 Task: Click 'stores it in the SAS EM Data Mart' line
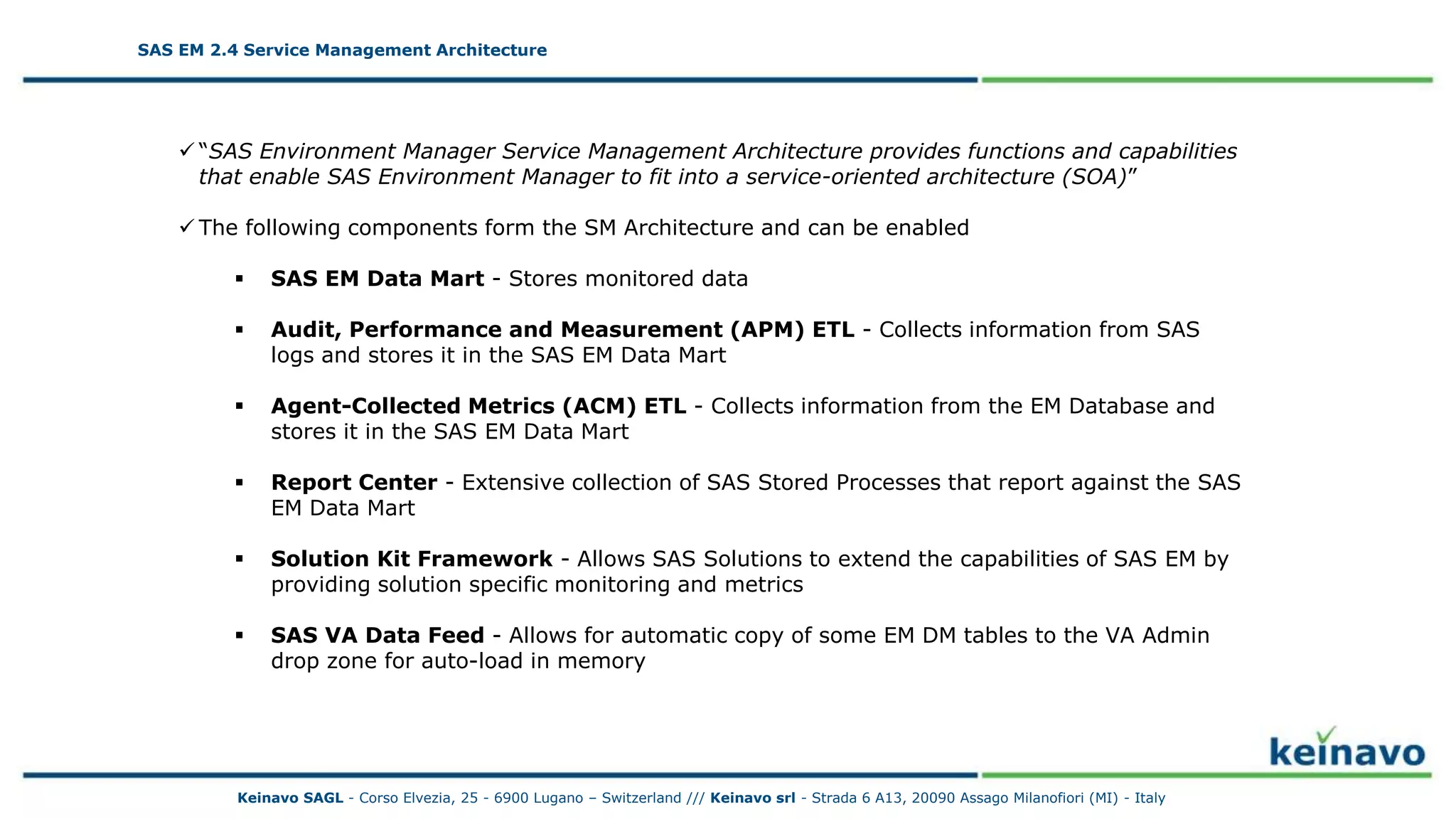tap(450, 432)
